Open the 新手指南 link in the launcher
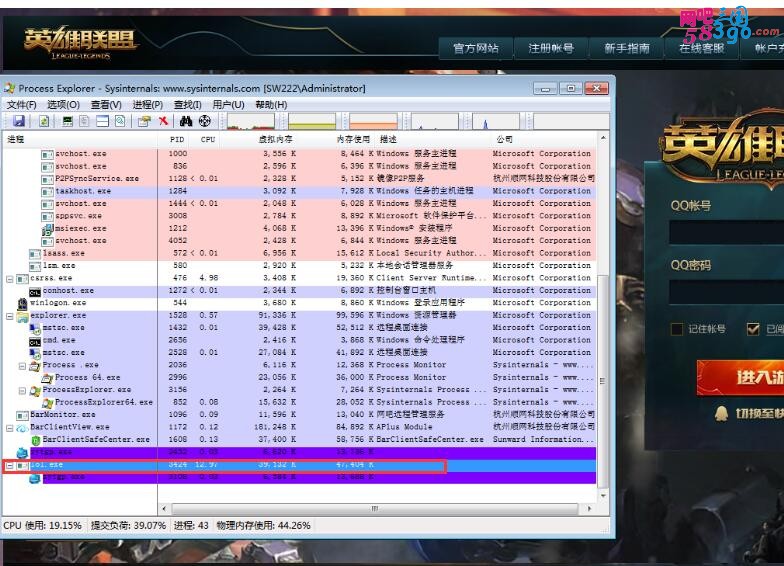This screenshot has width=784, height=566. click(626, 48)
